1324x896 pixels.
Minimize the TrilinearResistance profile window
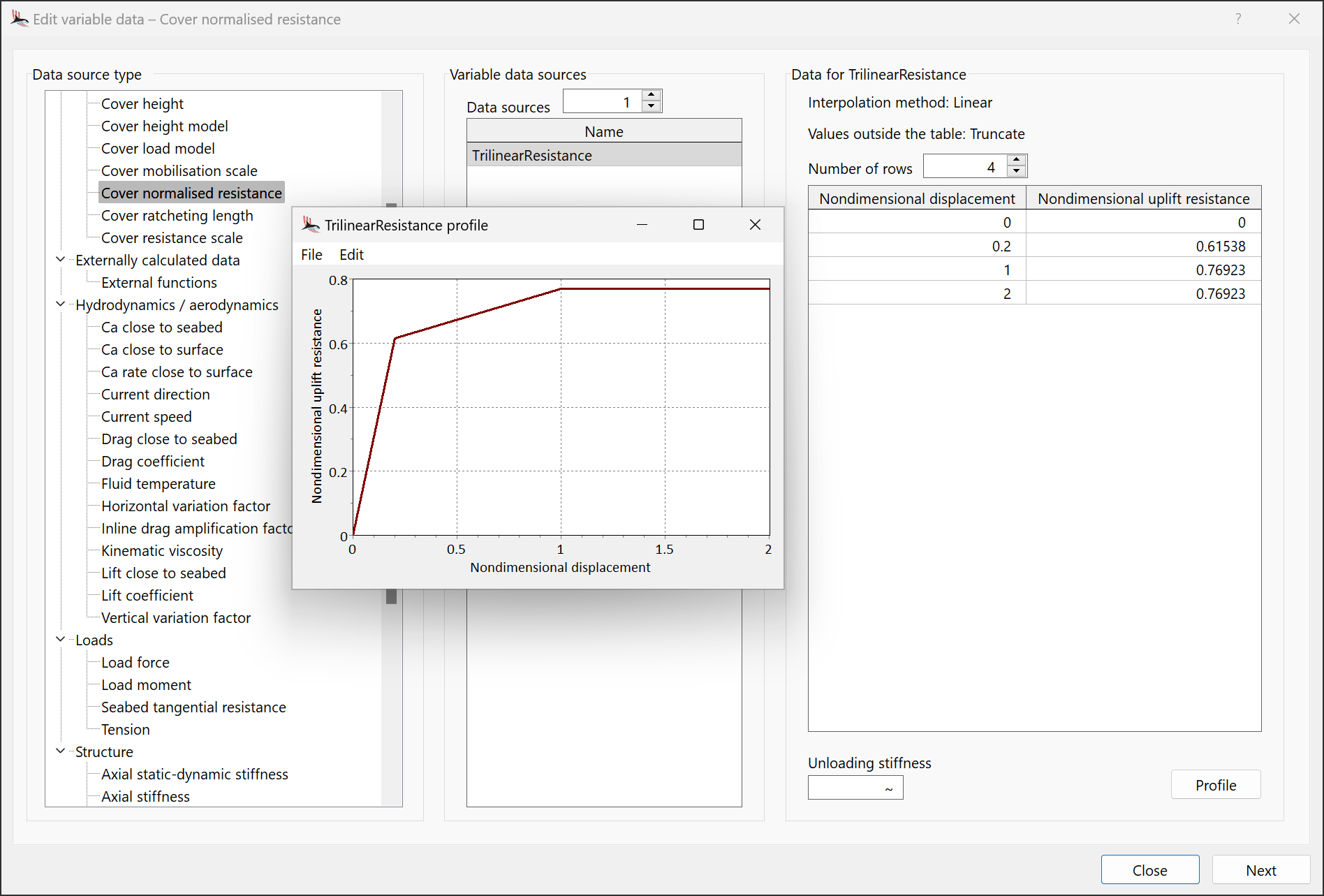point(642,224)
